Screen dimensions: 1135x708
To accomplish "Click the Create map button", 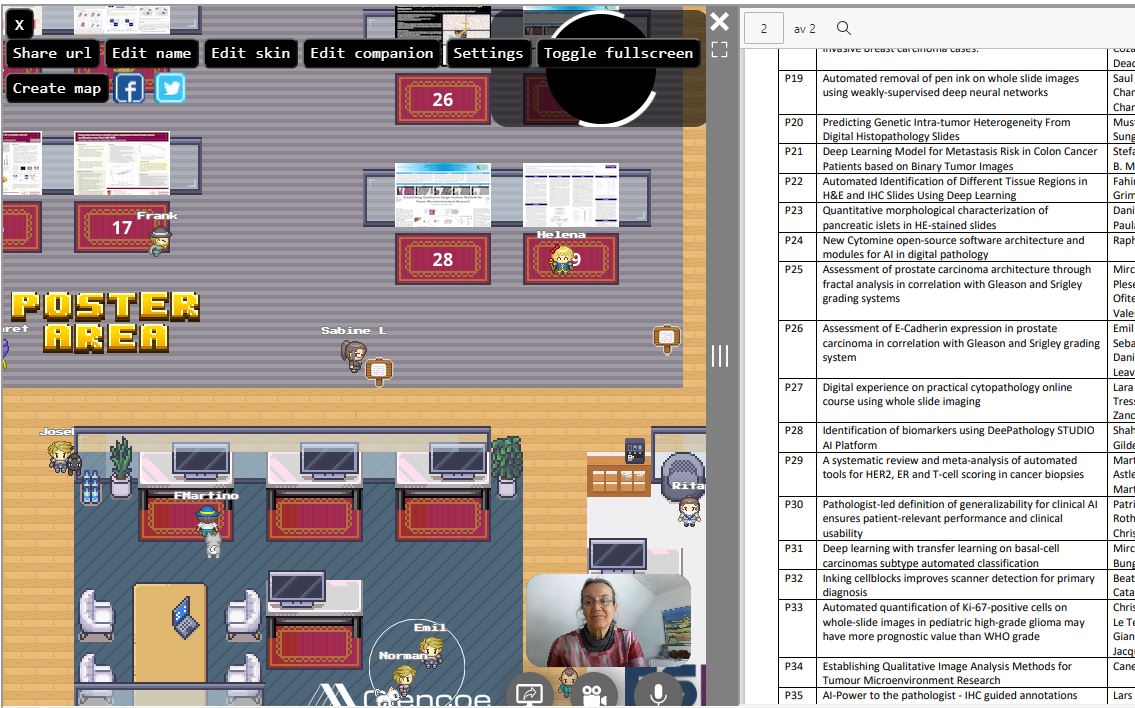I will point(56,88).
